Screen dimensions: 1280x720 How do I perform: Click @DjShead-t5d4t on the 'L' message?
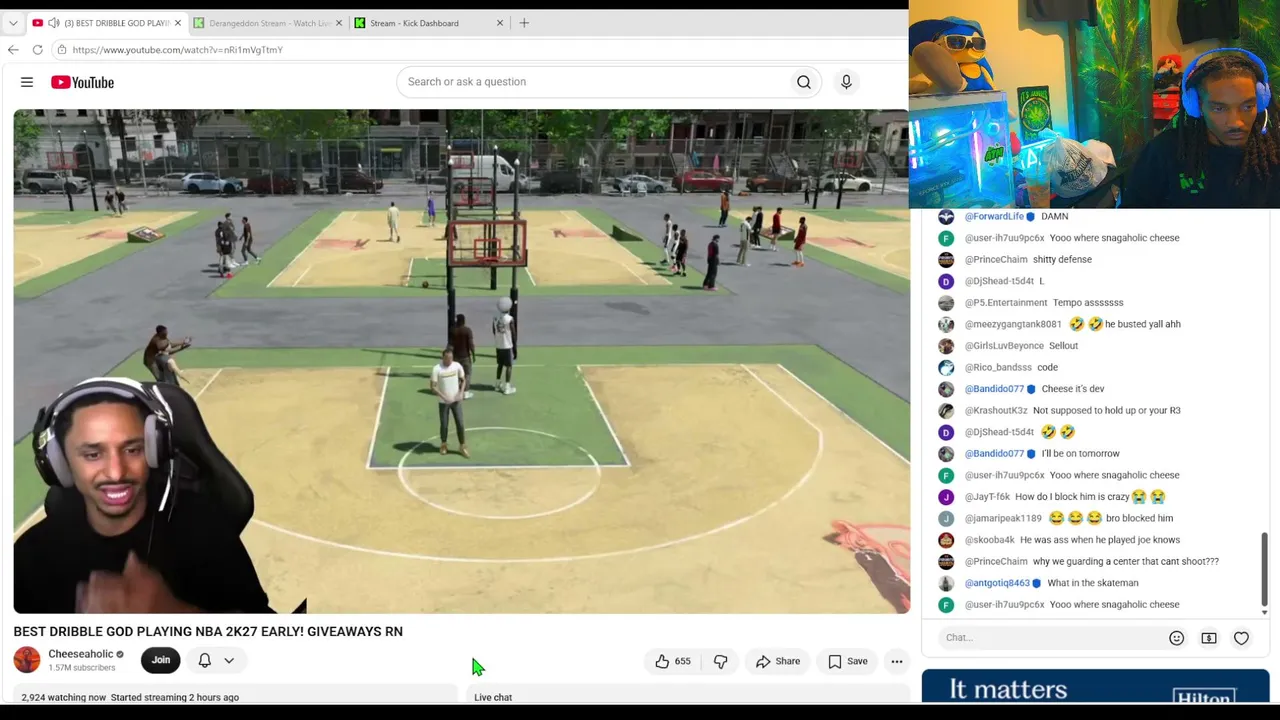pyautogui.click(x=999, y=281)
